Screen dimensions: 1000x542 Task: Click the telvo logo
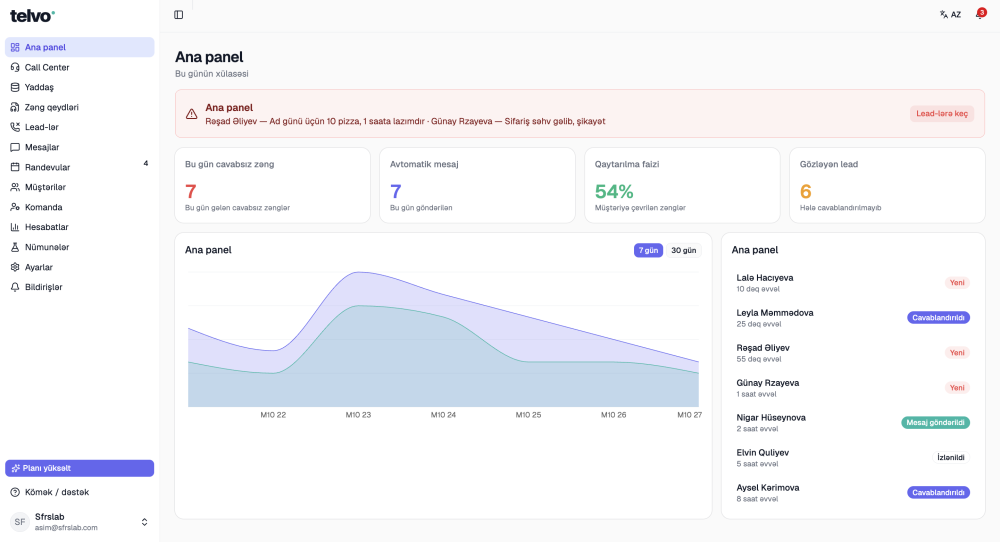[32, 16]
